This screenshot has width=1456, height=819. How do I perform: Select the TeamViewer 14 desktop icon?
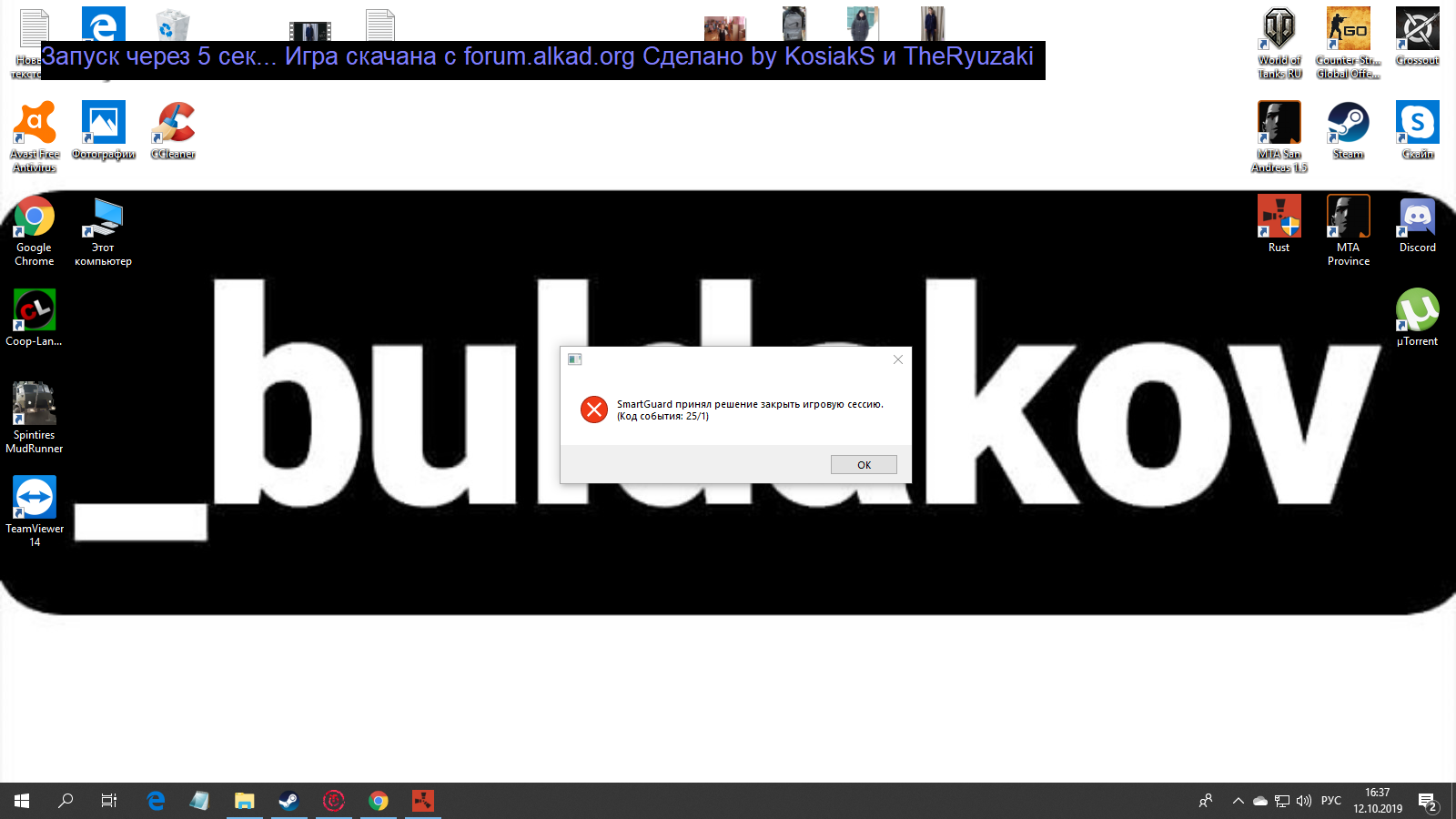pos(35,499)
